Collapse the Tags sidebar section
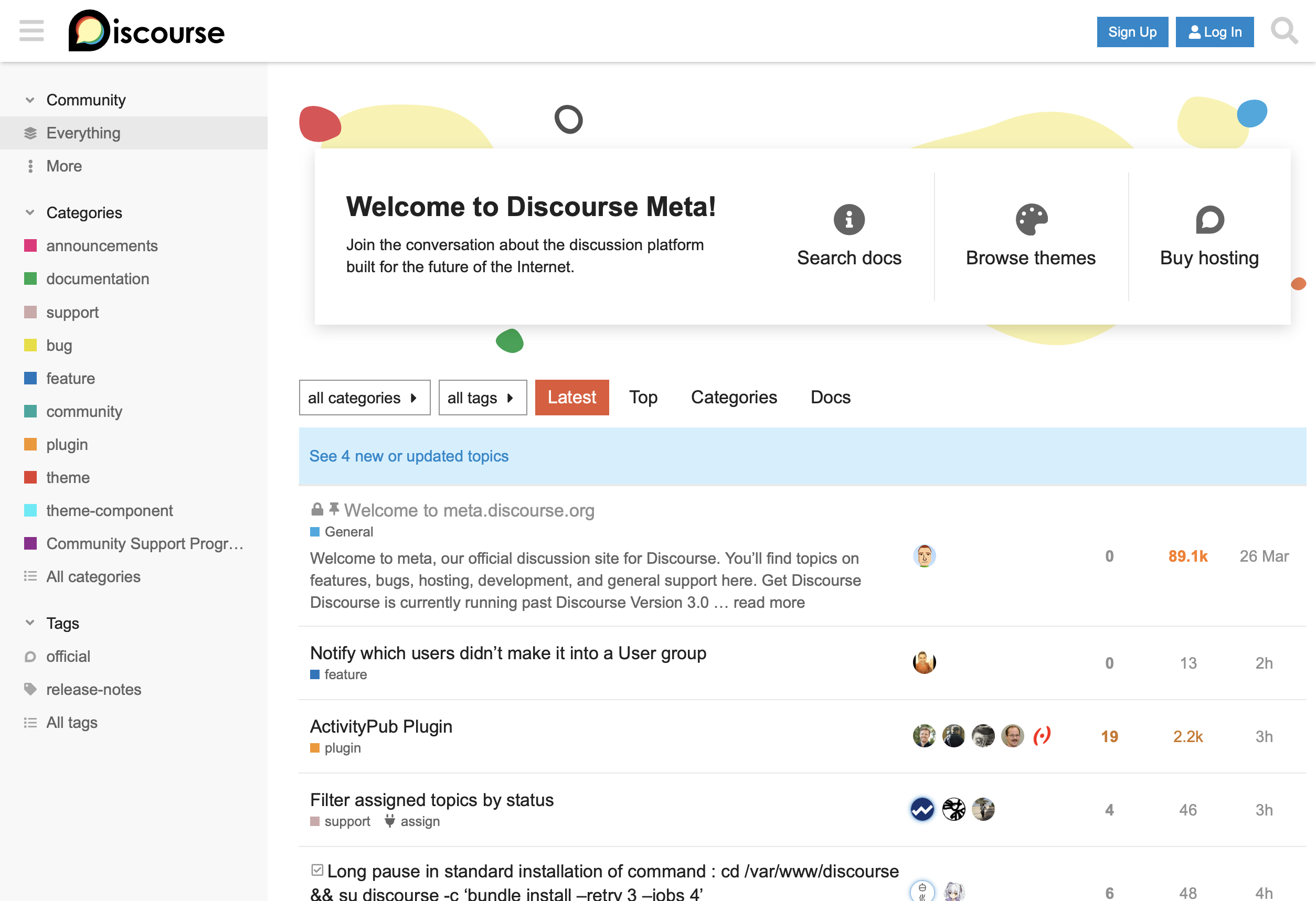 click(30, 623)
